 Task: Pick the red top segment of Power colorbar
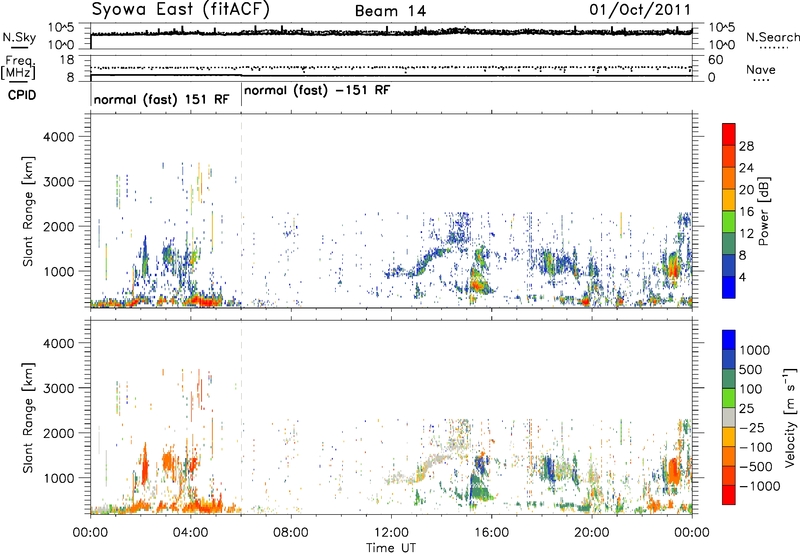pyautogui.click(x=729, y=134)
